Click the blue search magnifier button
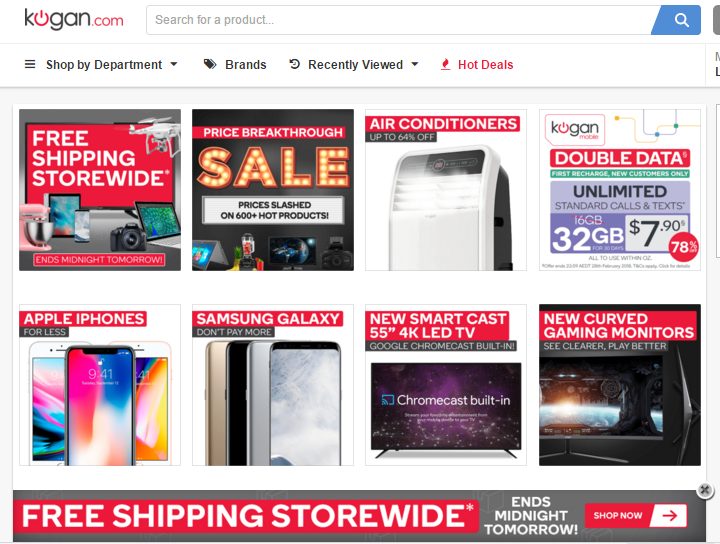 tap(677, 20)
